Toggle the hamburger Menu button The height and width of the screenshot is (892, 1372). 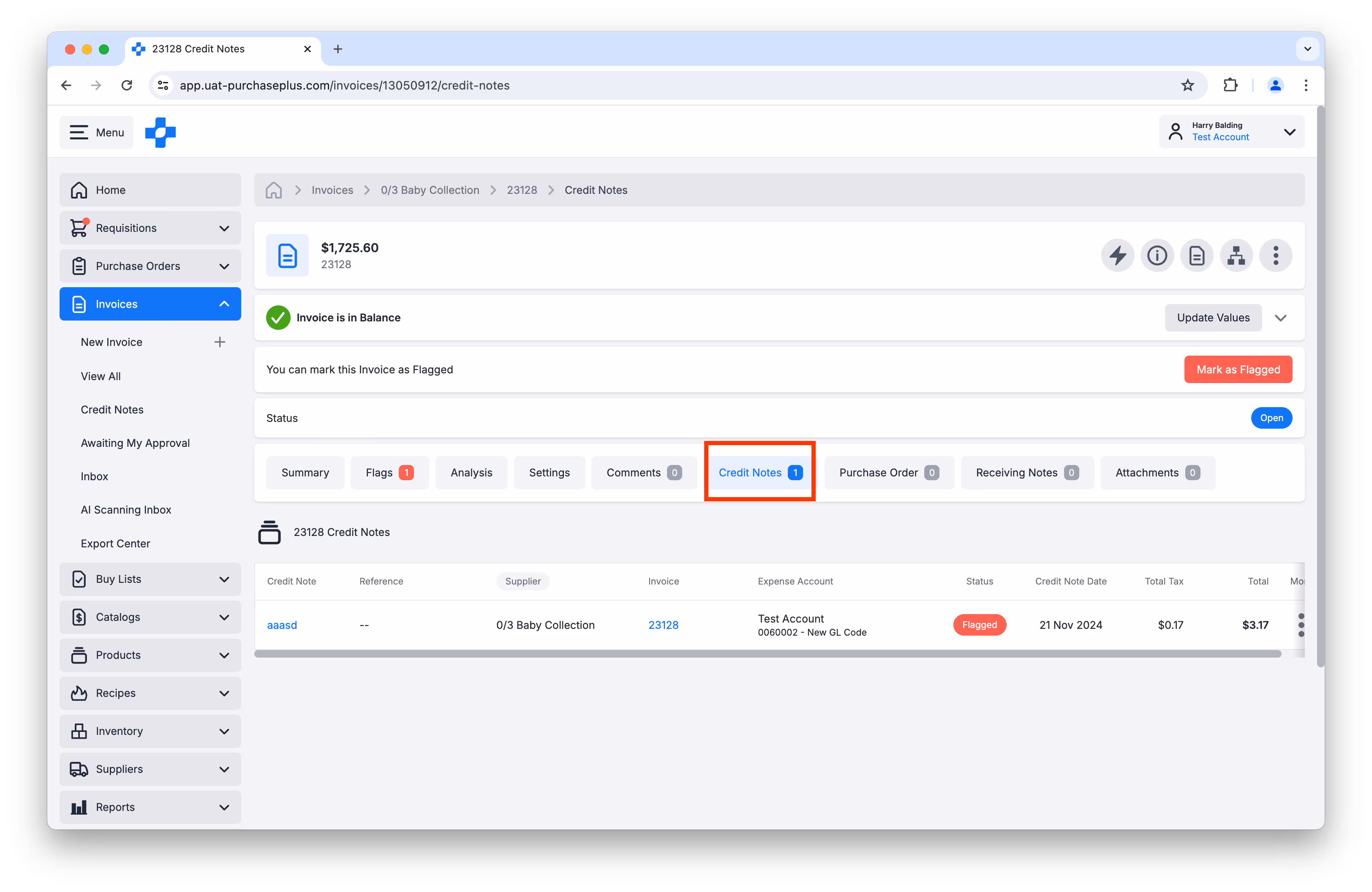tap(96, 133)
